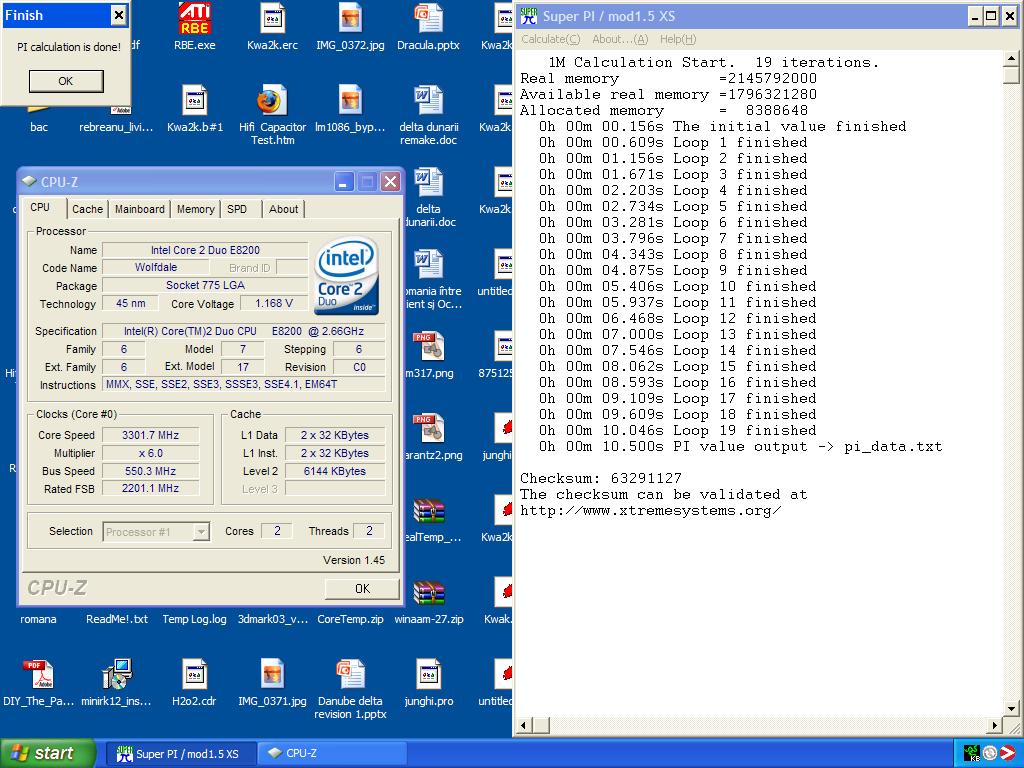Click the processor name Intel Core 2 Duo E8200
This screenshot has height=768, width=1024.
point(205,250)
